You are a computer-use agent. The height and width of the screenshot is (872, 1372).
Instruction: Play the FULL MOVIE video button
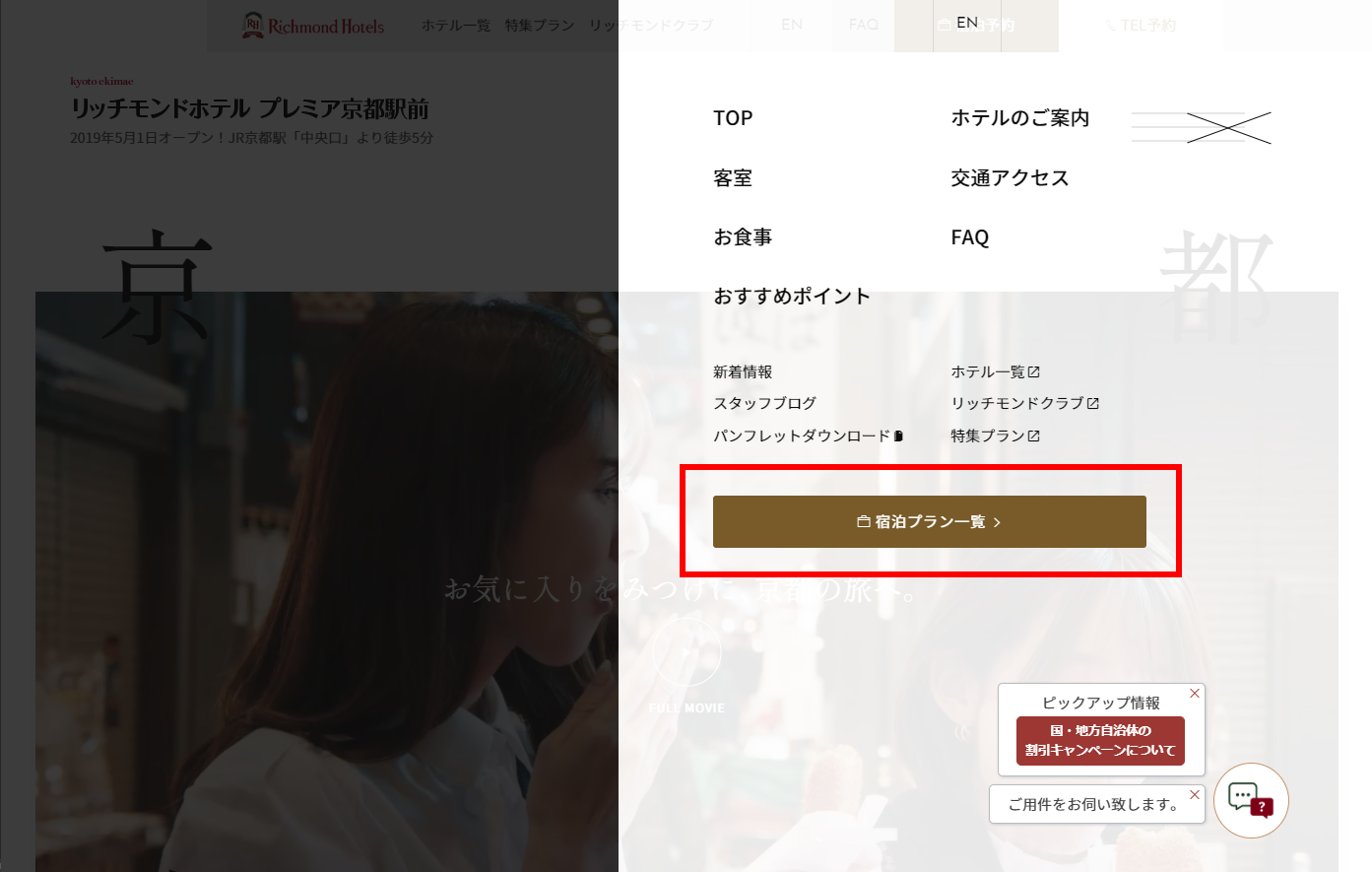click(686, 651)
